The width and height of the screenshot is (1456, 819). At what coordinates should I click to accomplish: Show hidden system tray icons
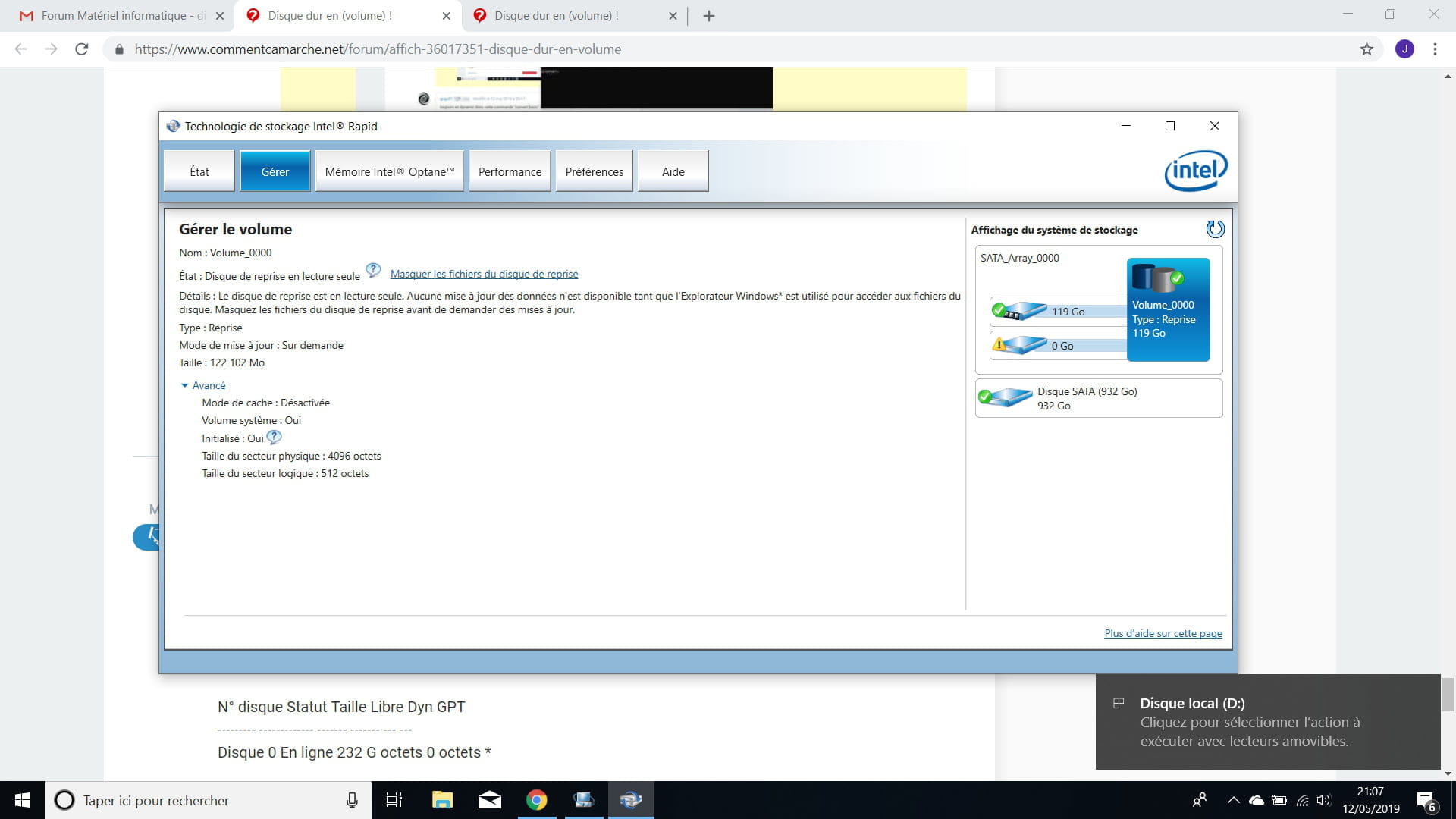click(x=1233, y=800)
